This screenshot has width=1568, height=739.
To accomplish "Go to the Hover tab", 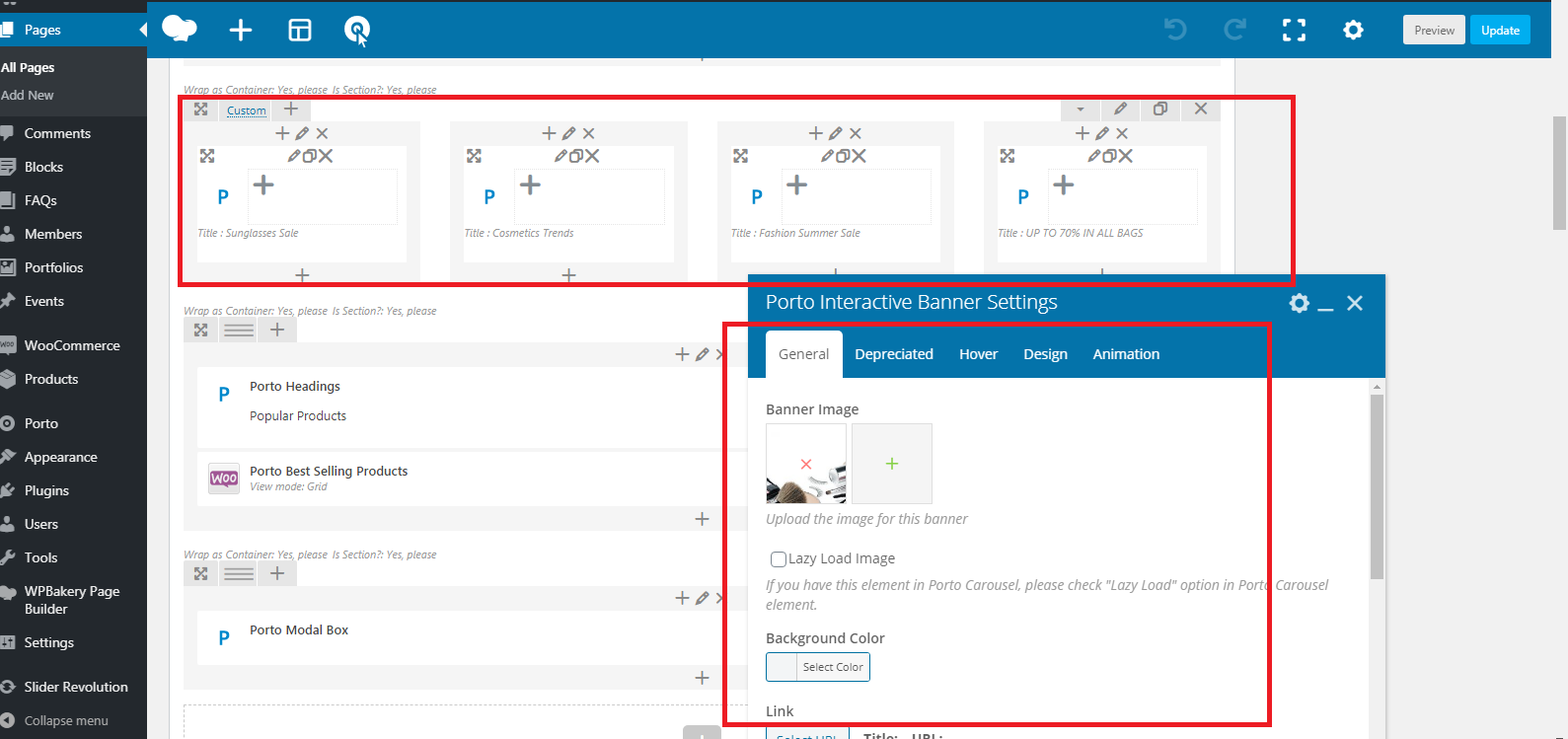I will (979, 354).
